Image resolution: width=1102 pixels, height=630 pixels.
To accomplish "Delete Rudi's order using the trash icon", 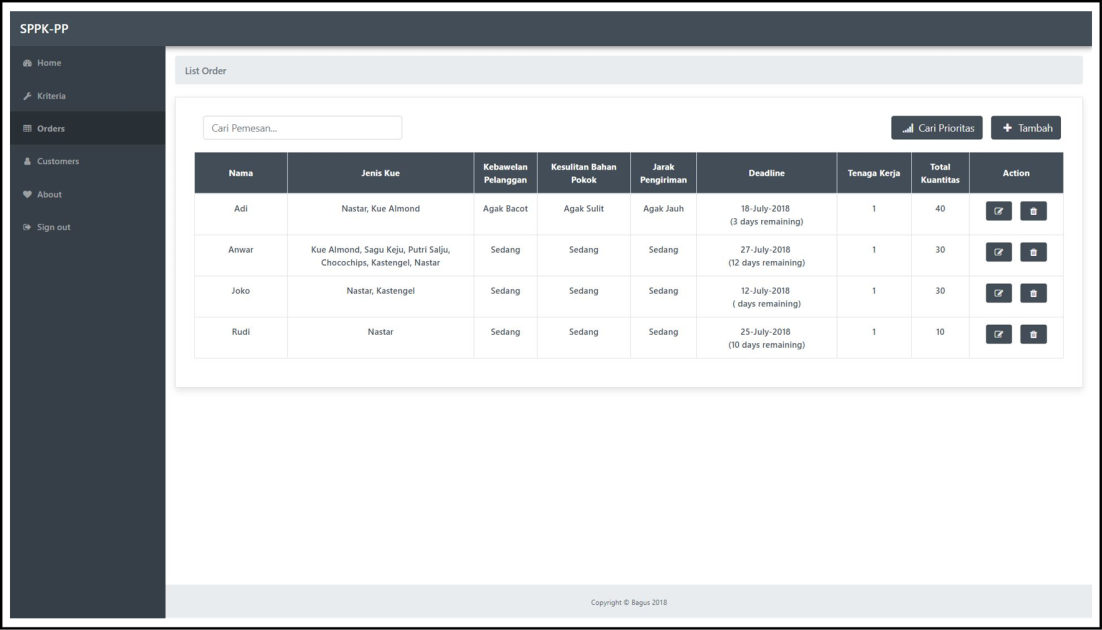I will point(1033,334).
